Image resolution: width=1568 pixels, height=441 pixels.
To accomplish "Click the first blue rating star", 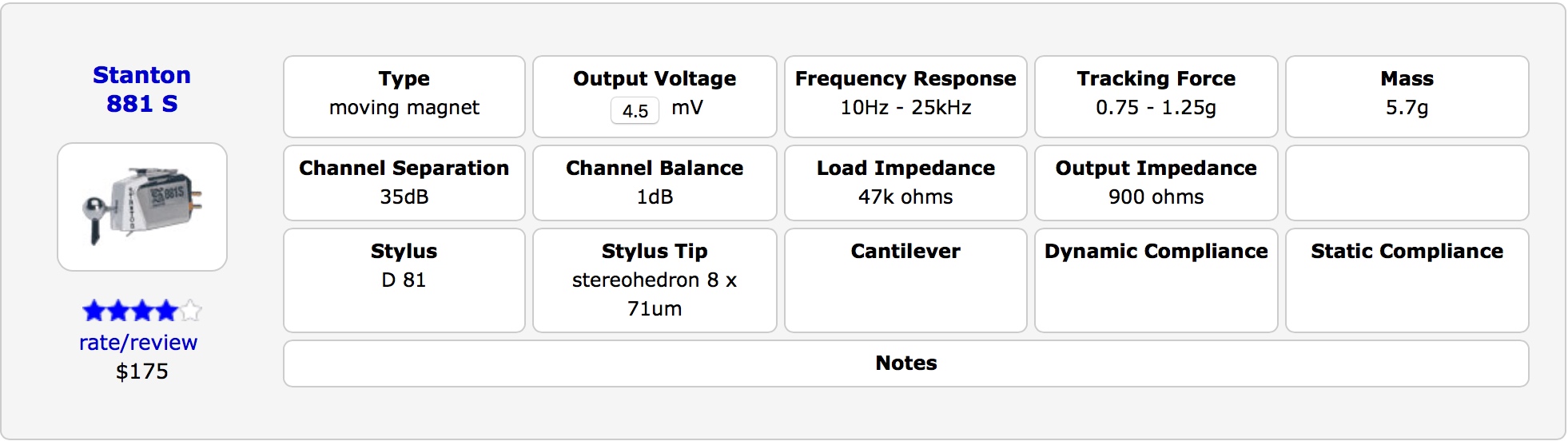I will 94,311.
